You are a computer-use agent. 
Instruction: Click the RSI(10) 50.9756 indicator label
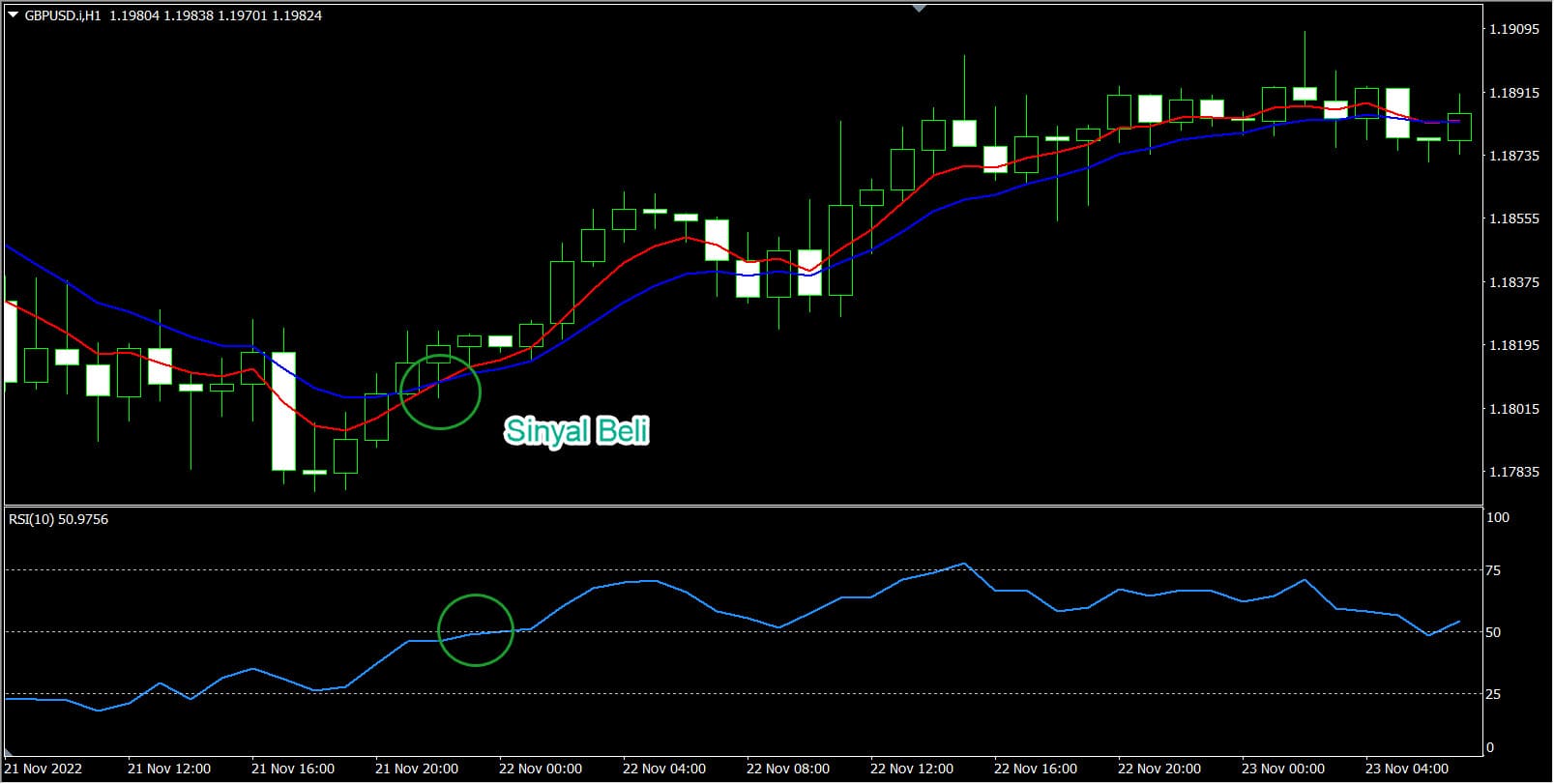coord(59,519)
